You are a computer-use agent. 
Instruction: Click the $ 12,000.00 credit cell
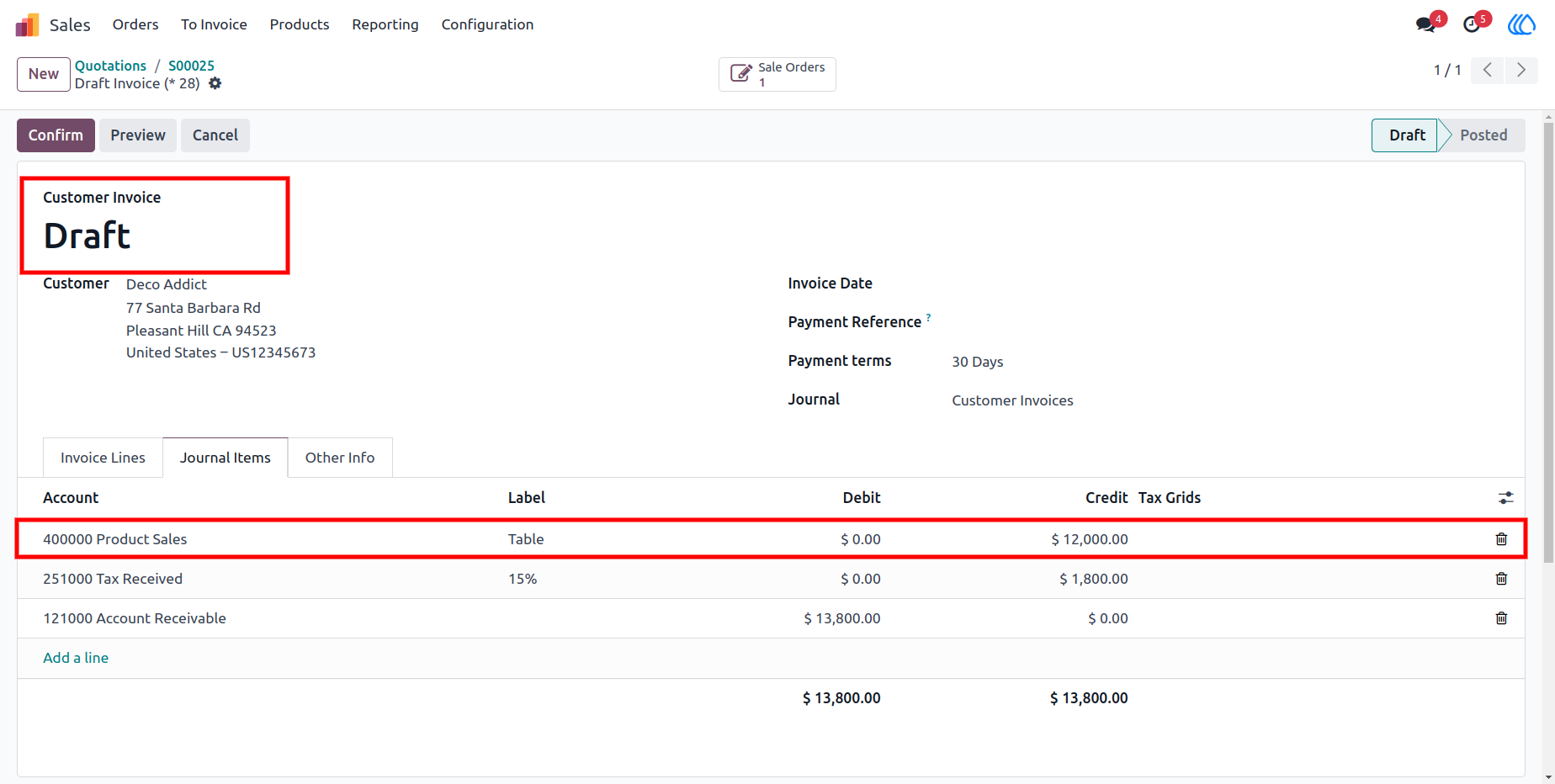pos(1089,539)
